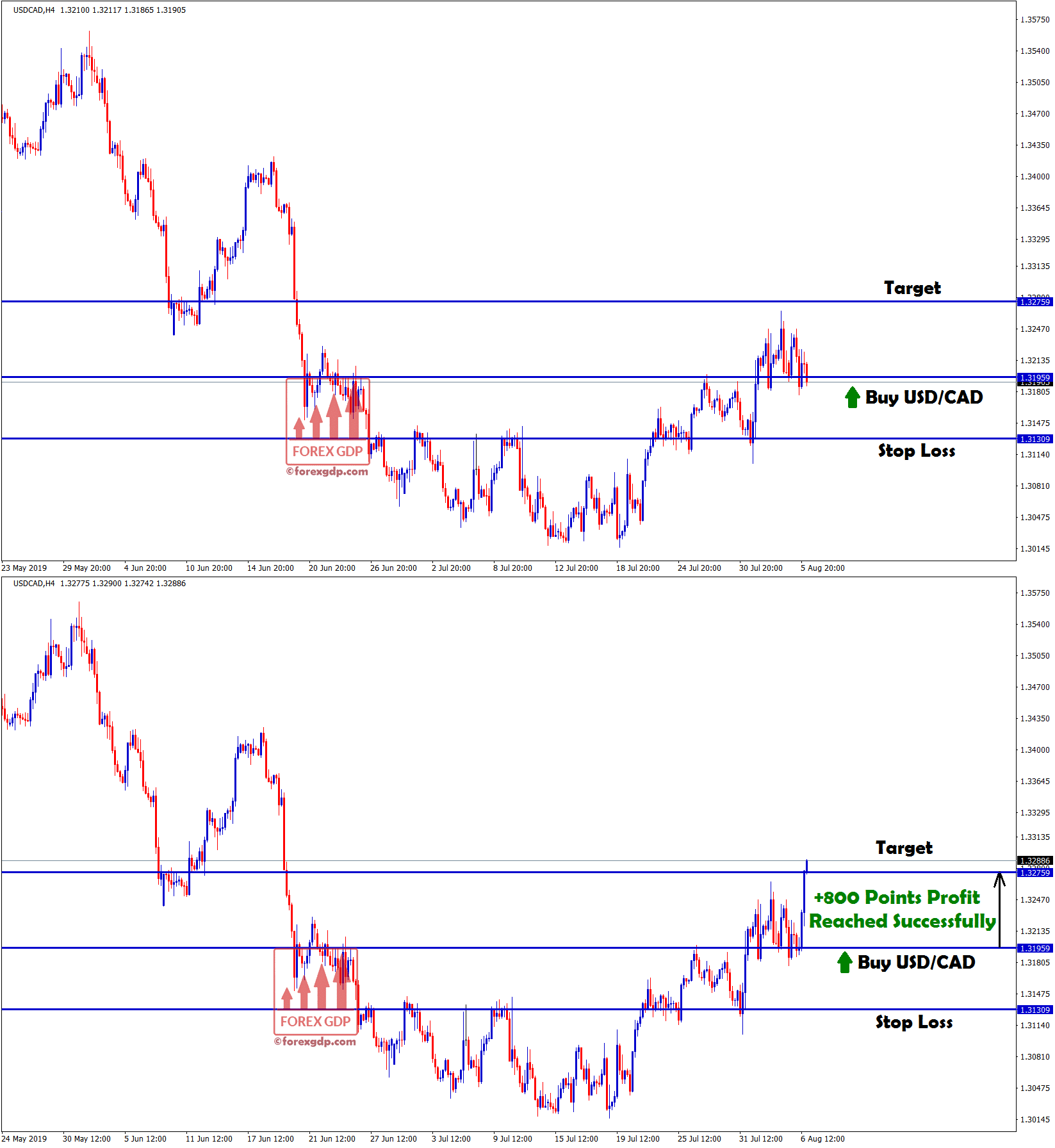Image resolution: width=1055 pixels, height=1148 pixels.
Task: Click the '8 Jul 20:00' date label
Action: [512, 568]
